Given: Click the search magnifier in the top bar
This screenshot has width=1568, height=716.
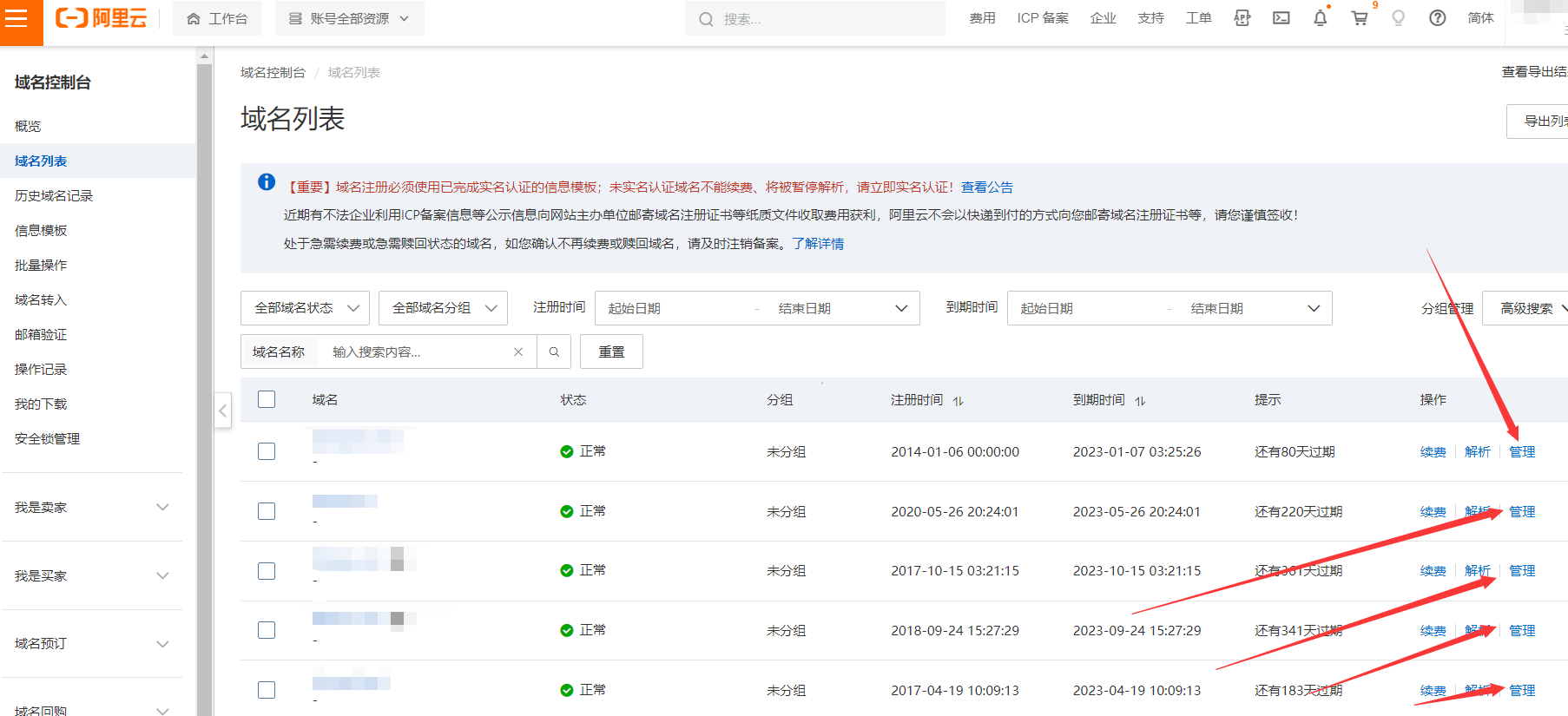Looking at the screenshot, I should tap(706, 19).
